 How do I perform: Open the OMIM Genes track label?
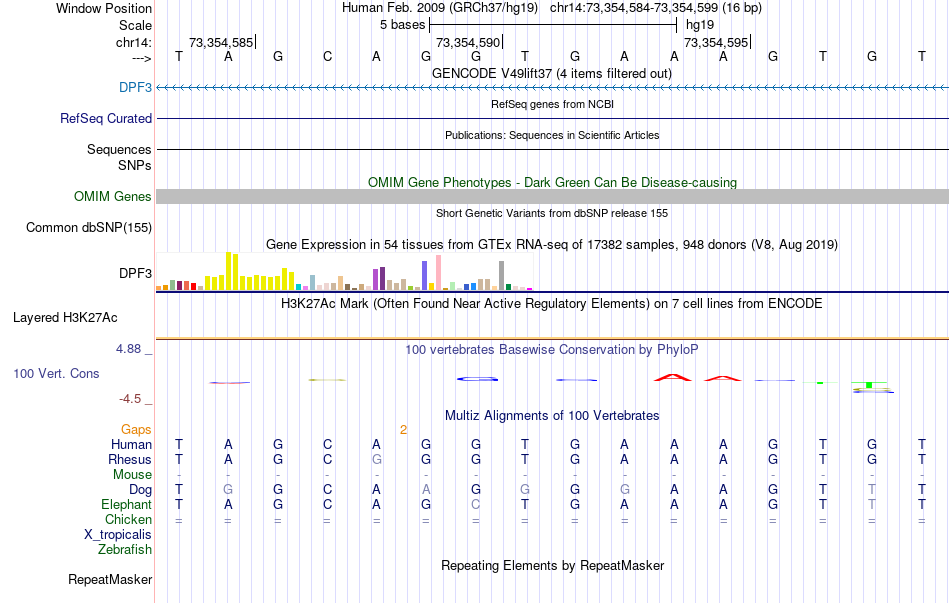coord(112,197)
